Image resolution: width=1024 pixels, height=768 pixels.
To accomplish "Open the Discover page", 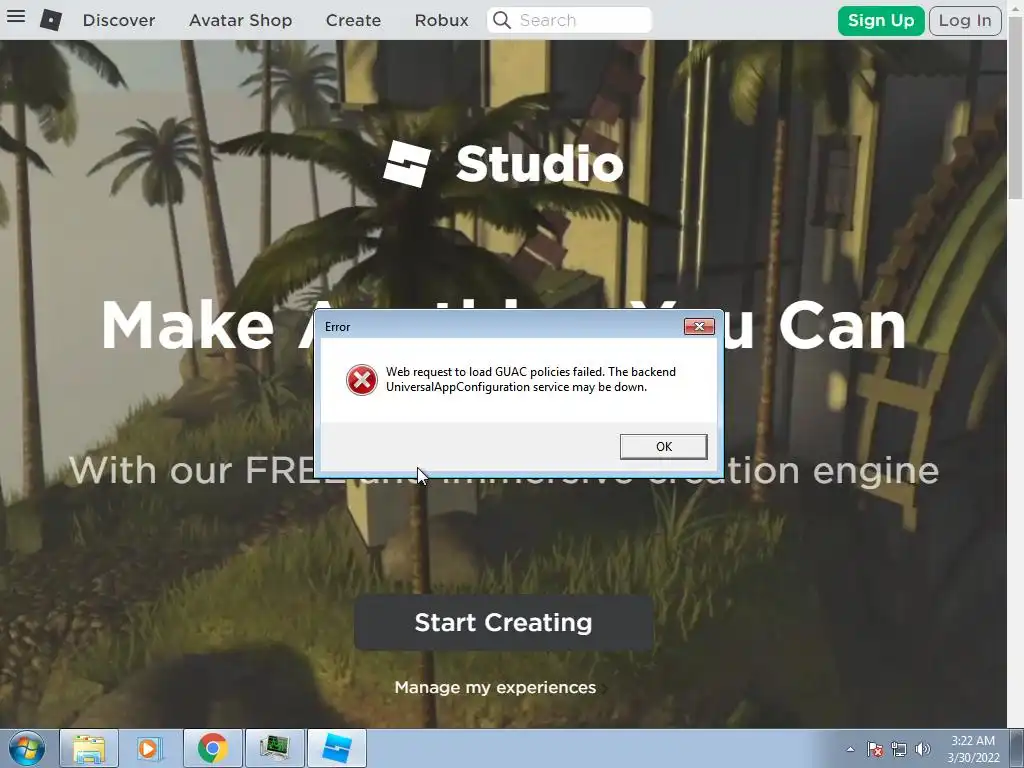I will (119, 20).
